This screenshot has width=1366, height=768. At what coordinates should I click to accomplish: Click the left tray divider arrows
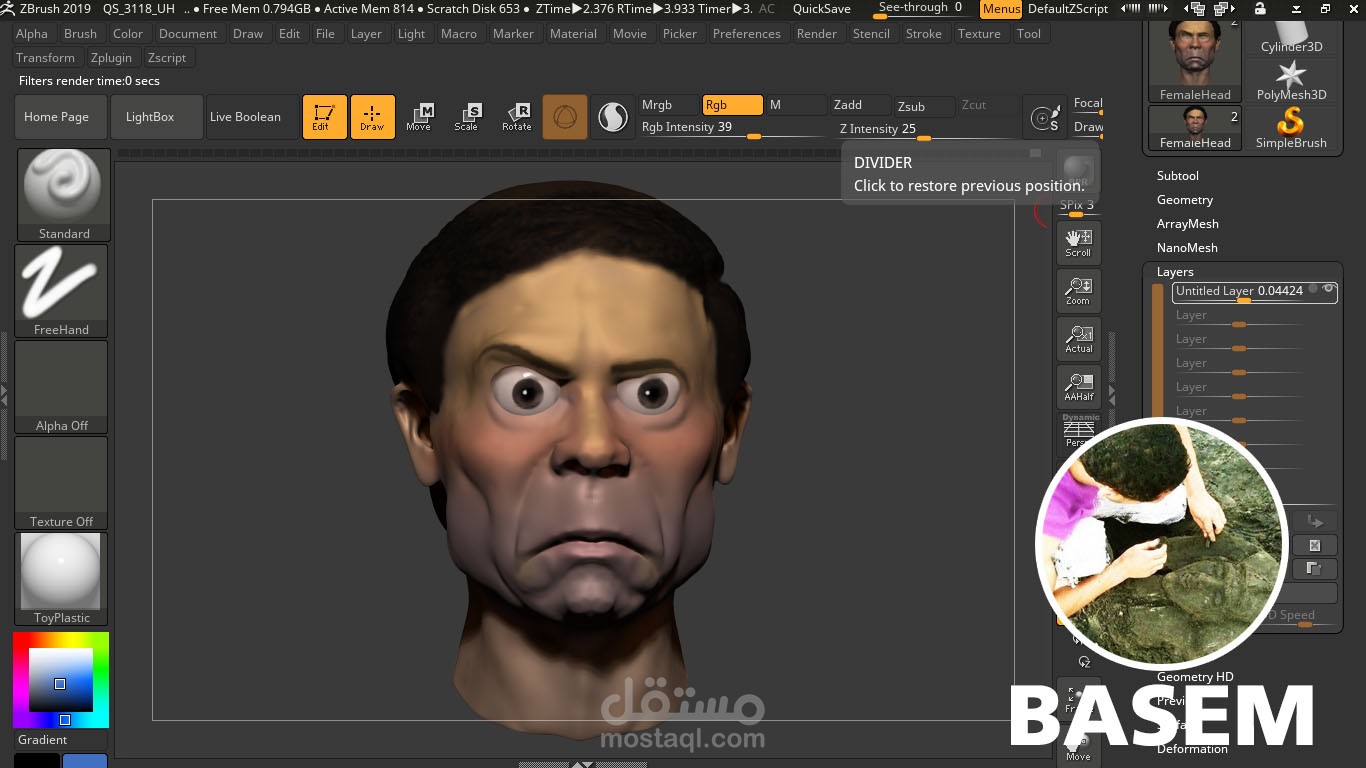tap(4, 395)
